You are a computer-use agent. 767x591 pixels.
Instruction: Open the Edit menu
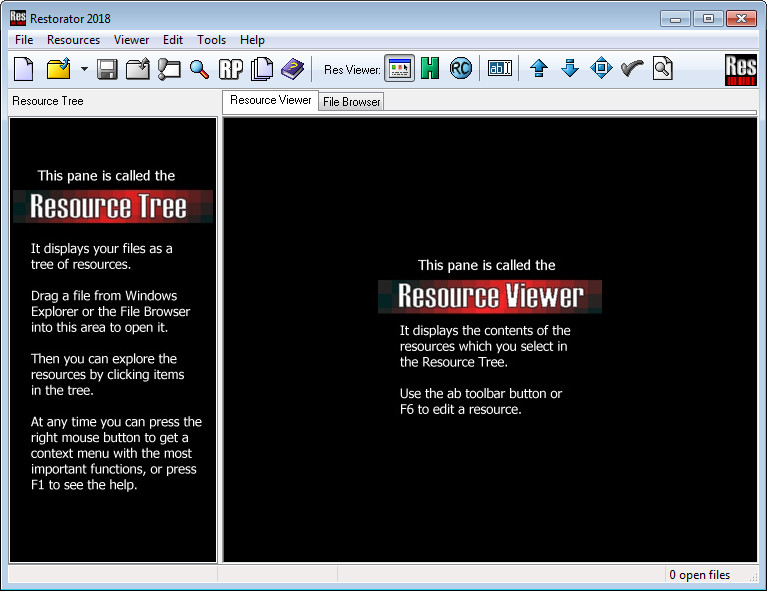click(173, 40)
